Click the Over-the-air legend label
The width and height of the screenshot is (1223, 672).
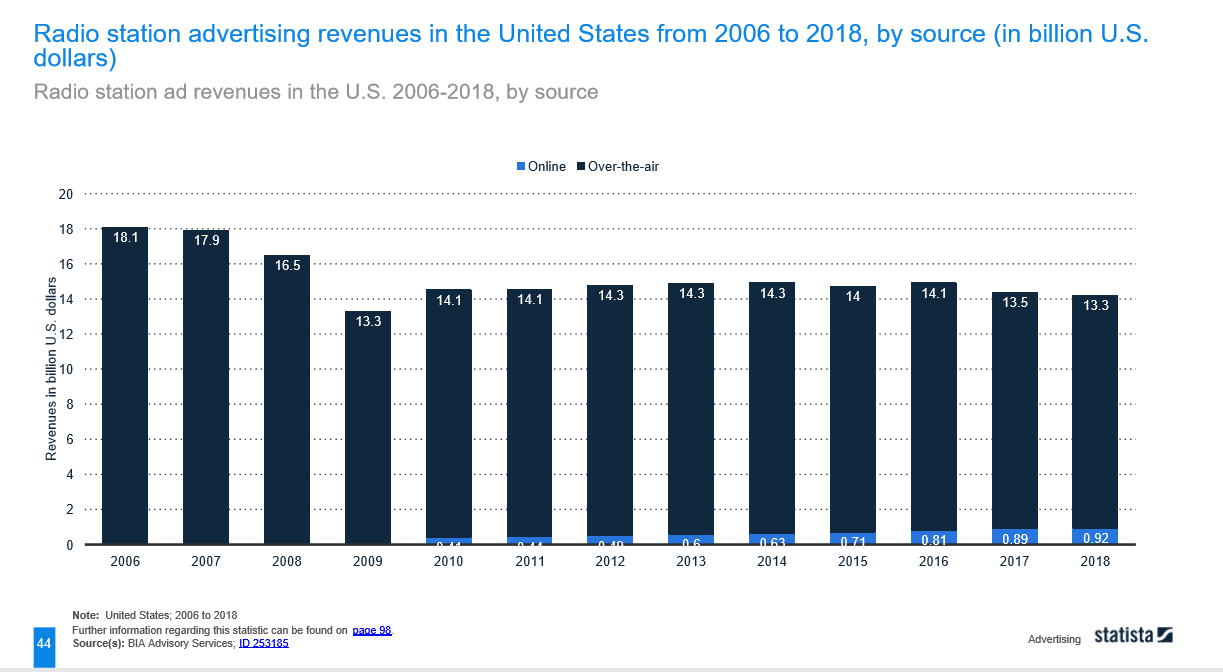[x=624, y=167]
